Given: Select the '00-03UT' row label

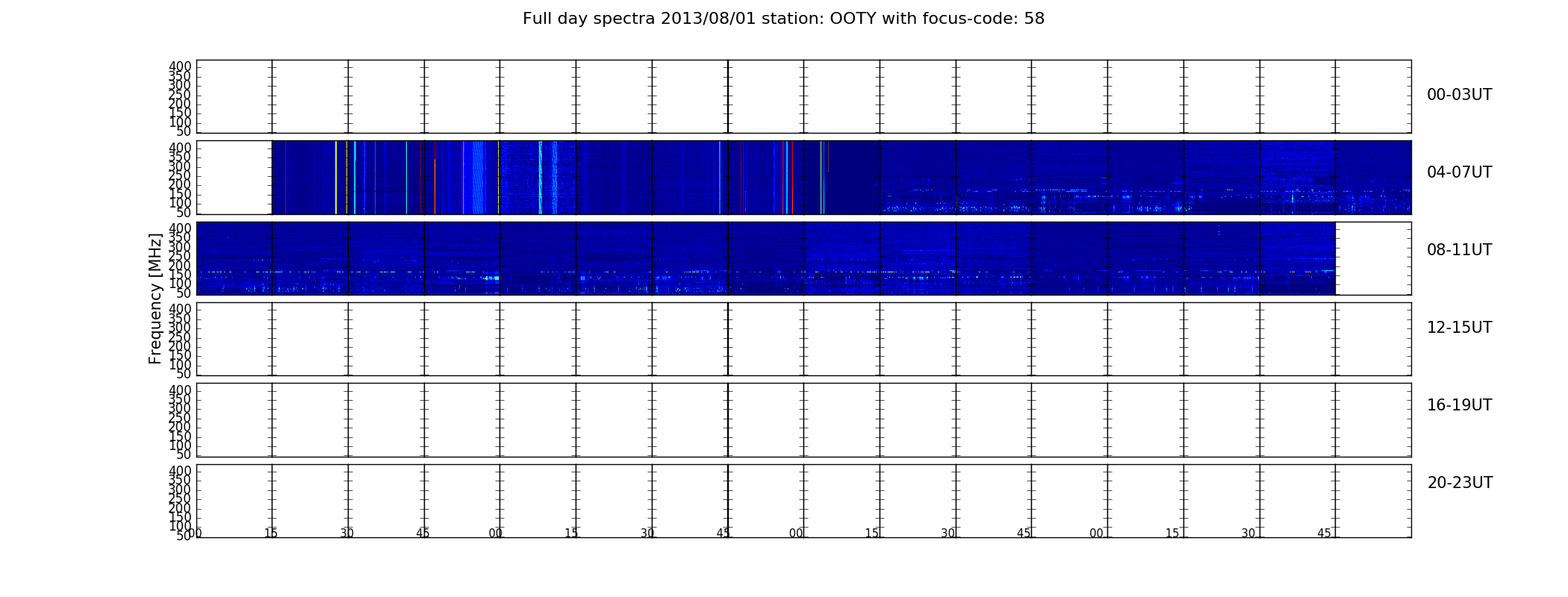Looking at the screenshot, I should click(1460, 95).
